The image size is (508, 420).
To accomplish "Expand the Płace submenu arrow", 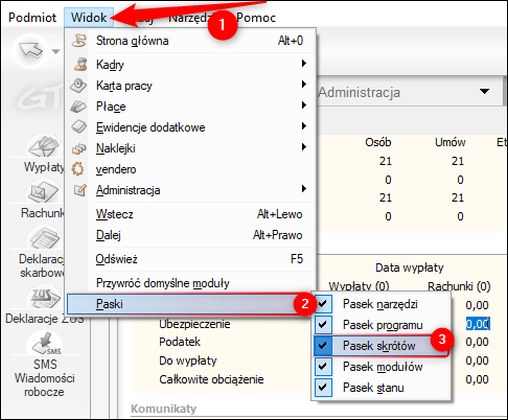I will point(304,105).
